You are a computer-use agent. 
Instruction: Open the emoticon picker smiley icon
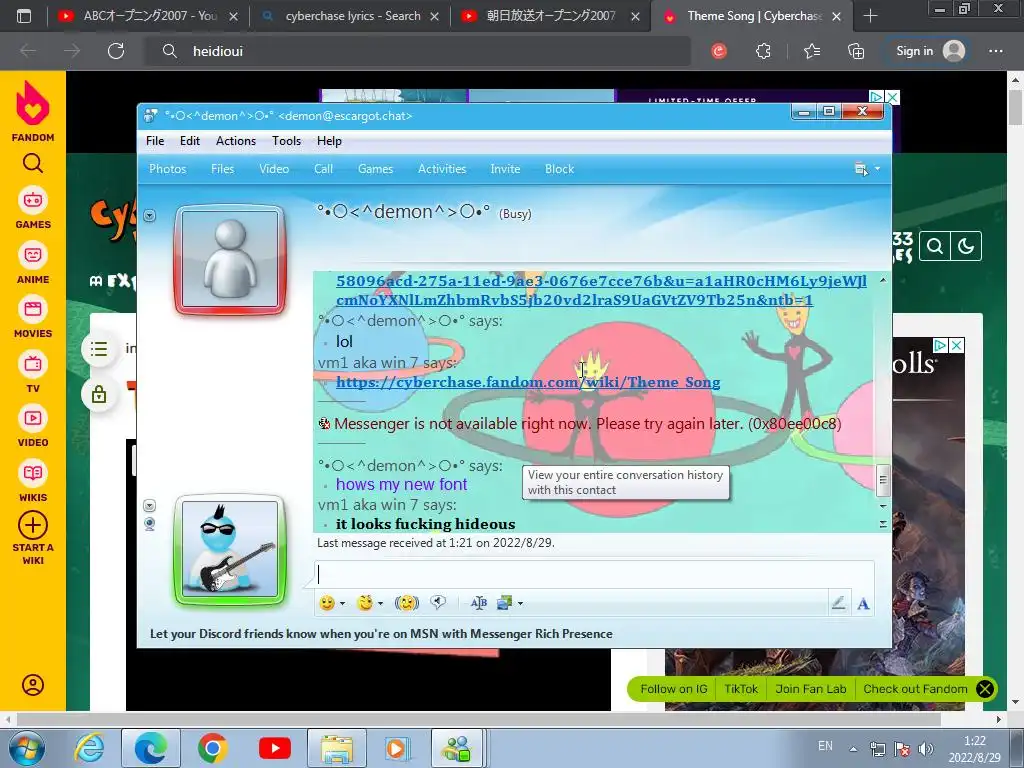click(x=327, y=603)
